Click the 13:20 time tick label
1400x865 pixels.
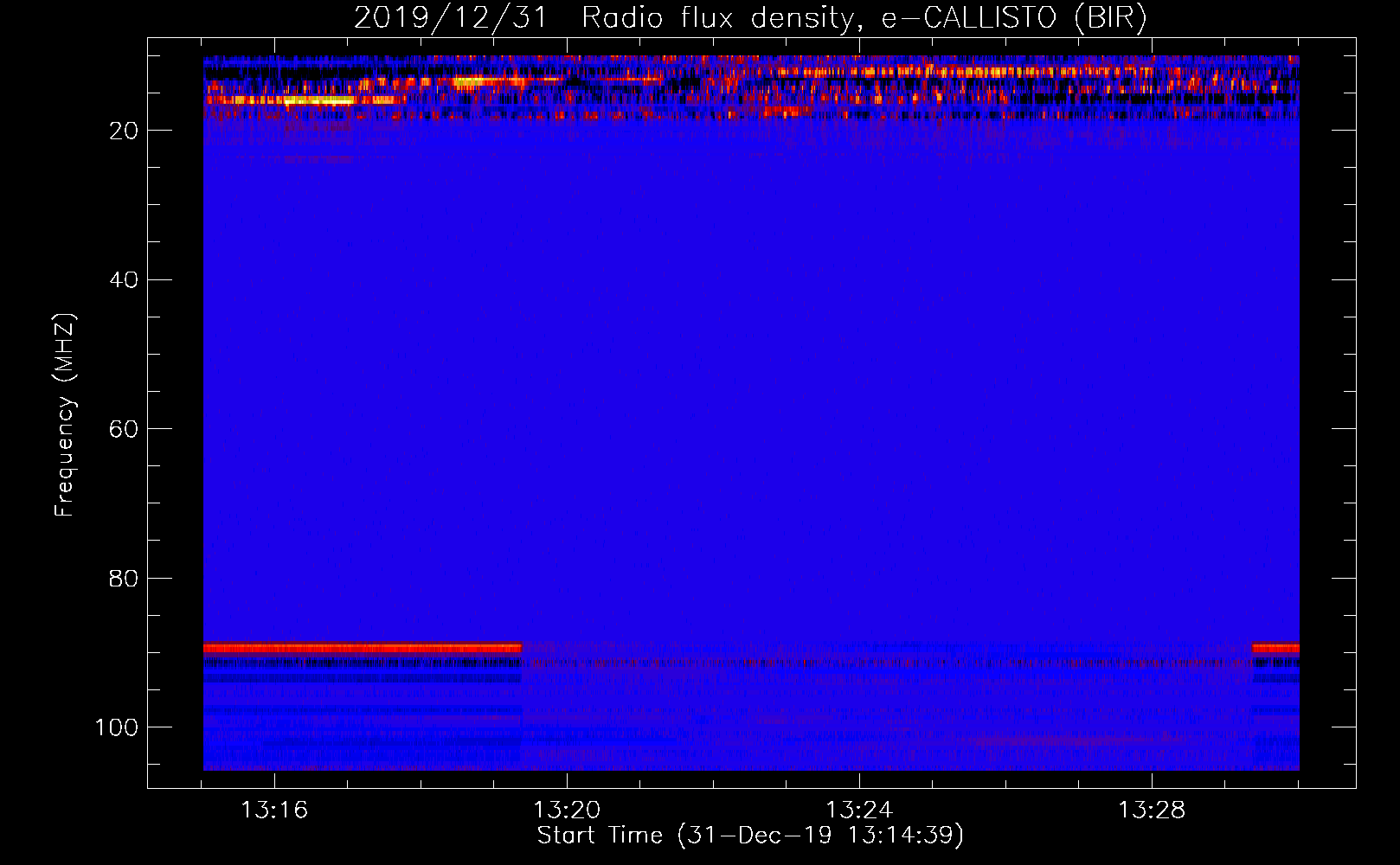click(x=567, y=811)
